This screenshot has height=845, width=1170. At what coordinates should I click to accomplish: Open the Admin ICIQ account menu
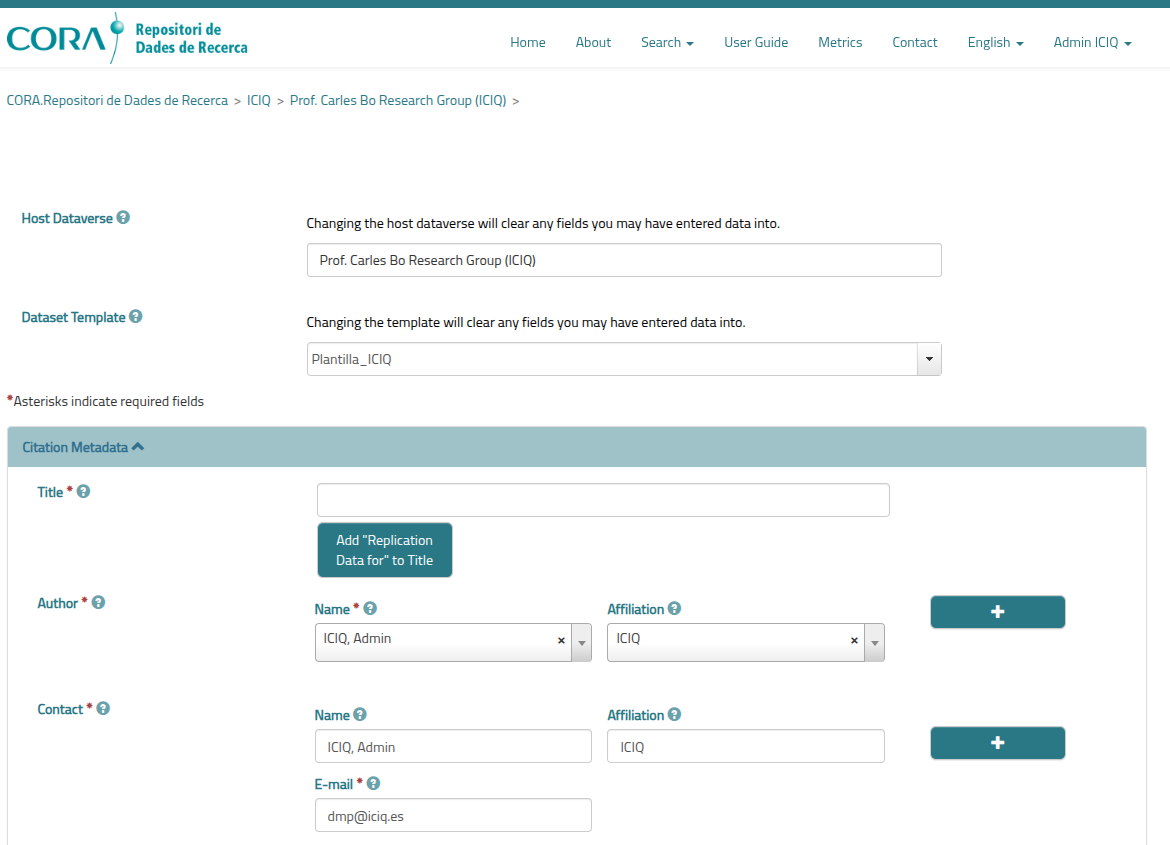[1092, 42]
